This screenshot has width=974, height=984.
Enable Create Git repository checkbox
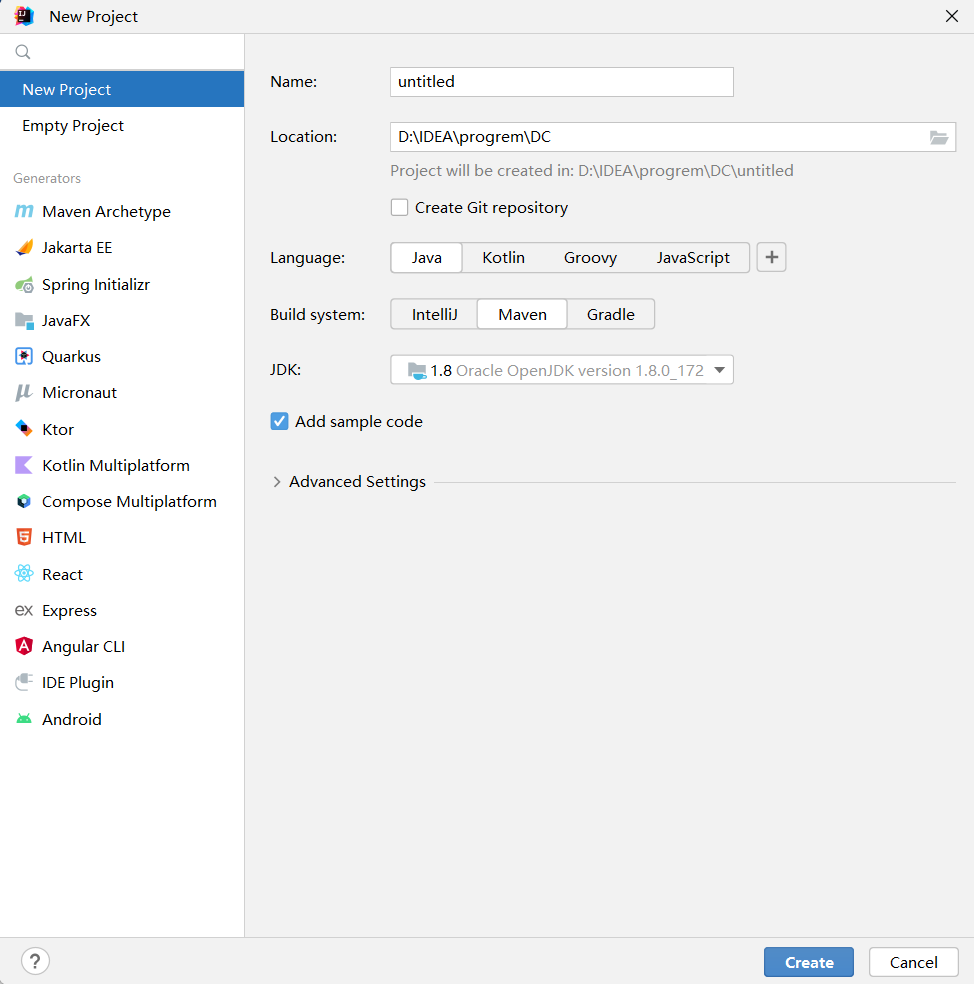(x=399, y=208)
